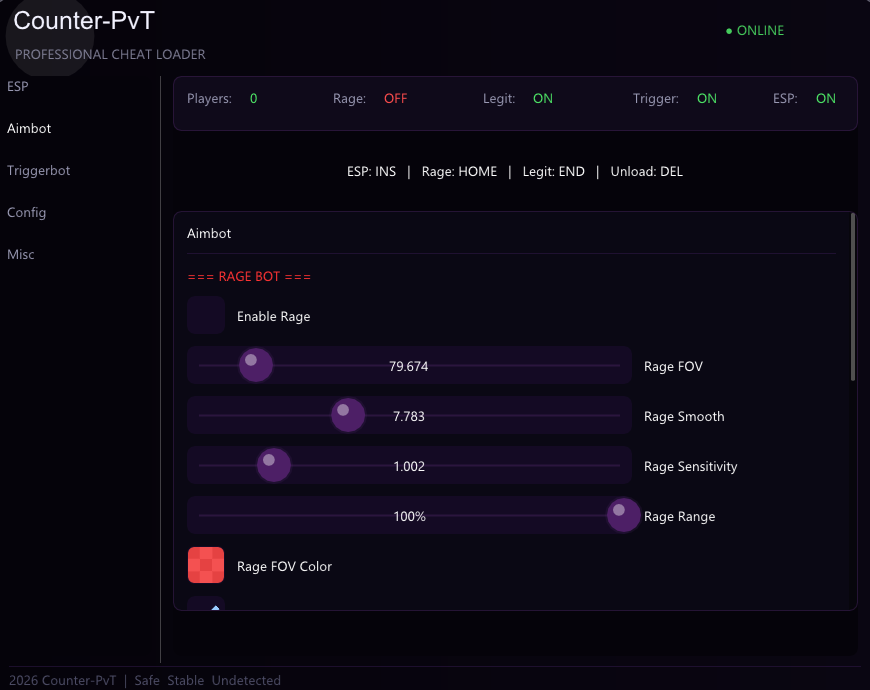Click the 'Rage: HOME' hotkey text

pos(459,172)
